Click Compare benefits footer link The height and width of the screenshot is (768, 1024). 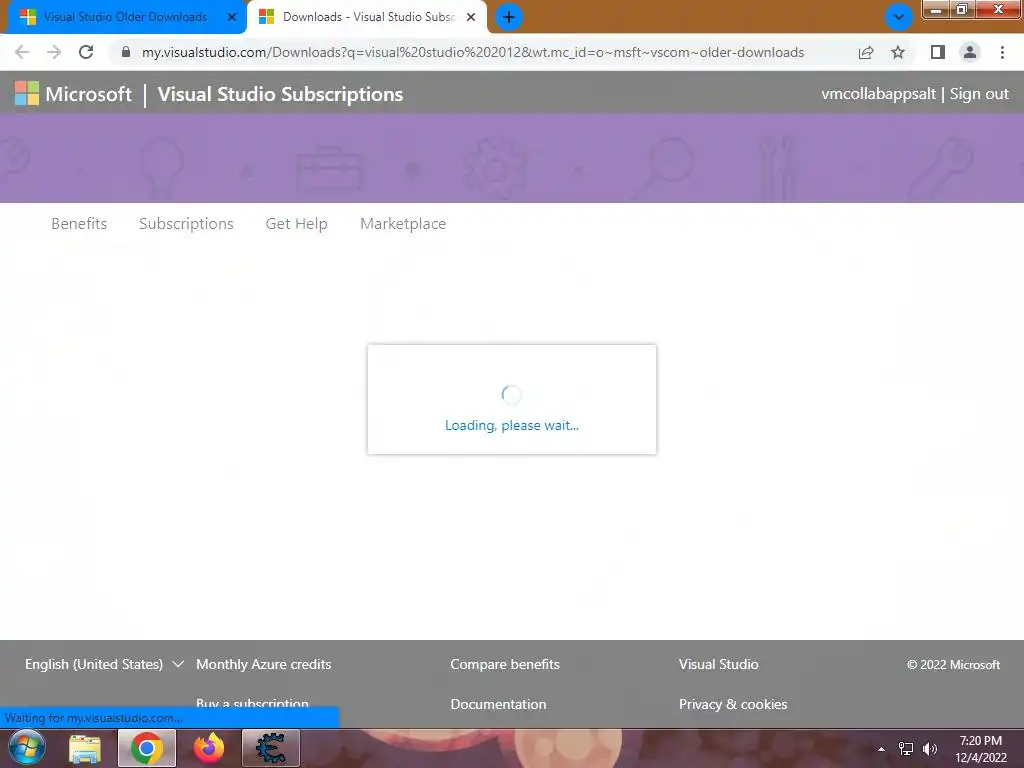coord(505,664)
